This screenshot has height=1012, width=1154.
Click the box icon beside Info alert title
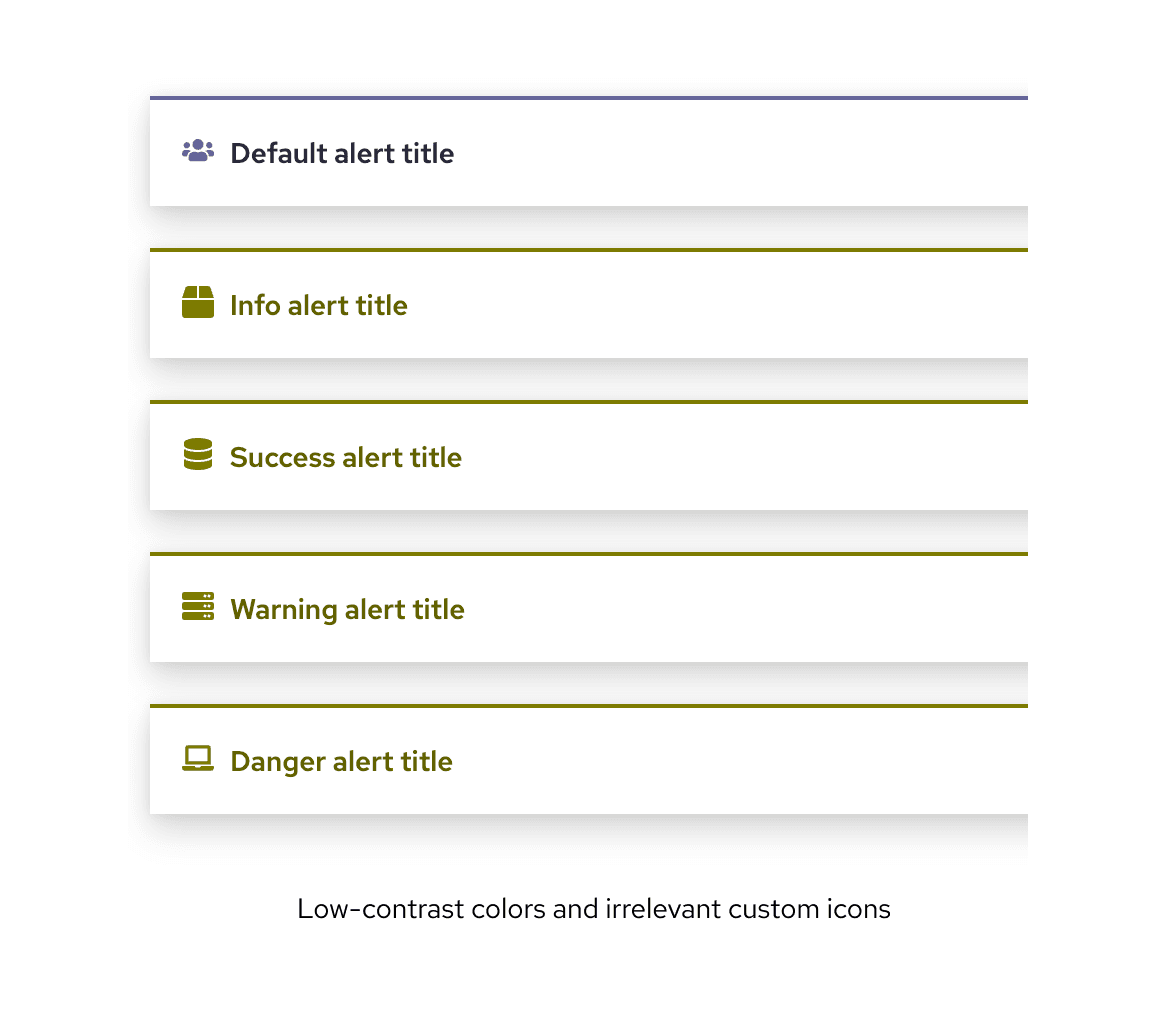pyautogui.click(x=198, y=303)
